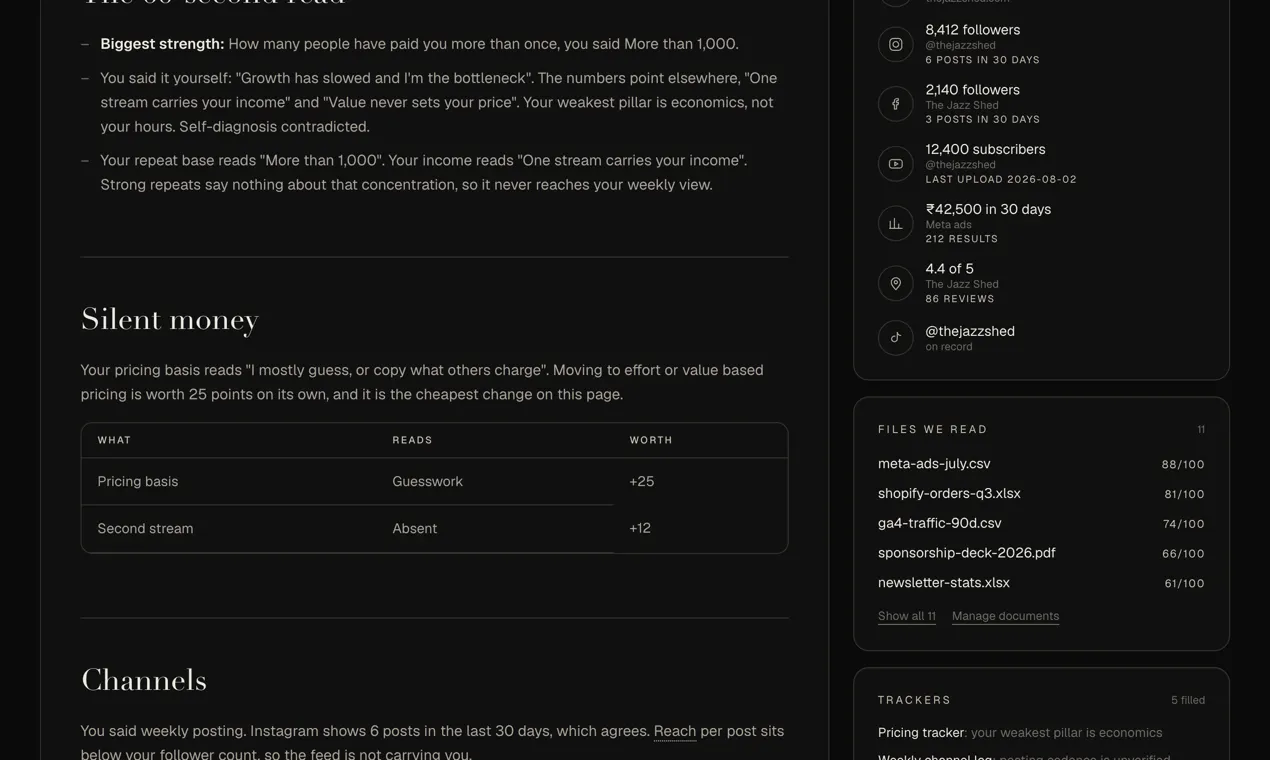
Task: Click the bar chart icon for Meta ads
Action: point(895,224)
